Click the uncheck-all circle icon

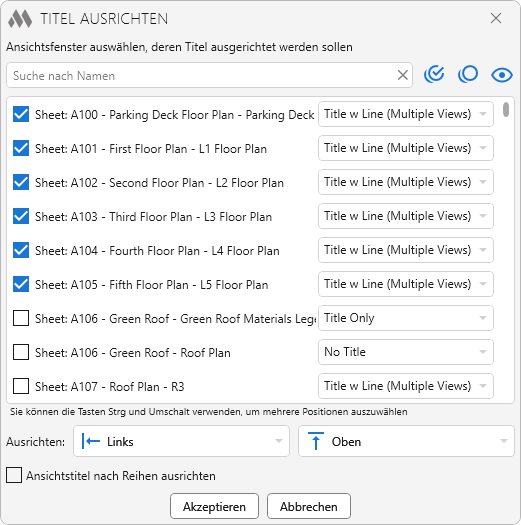[468, 74]
